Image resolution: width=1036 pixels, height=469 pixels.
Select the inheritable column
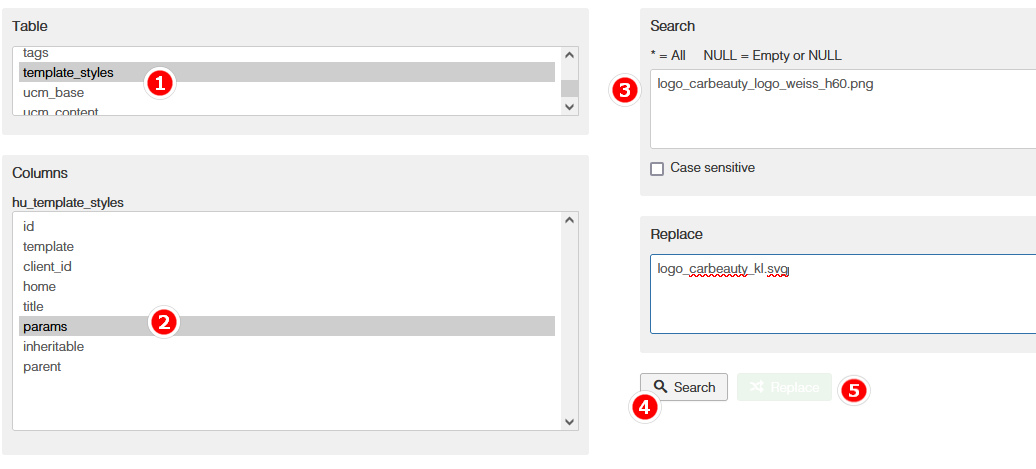tap(53, 346)
